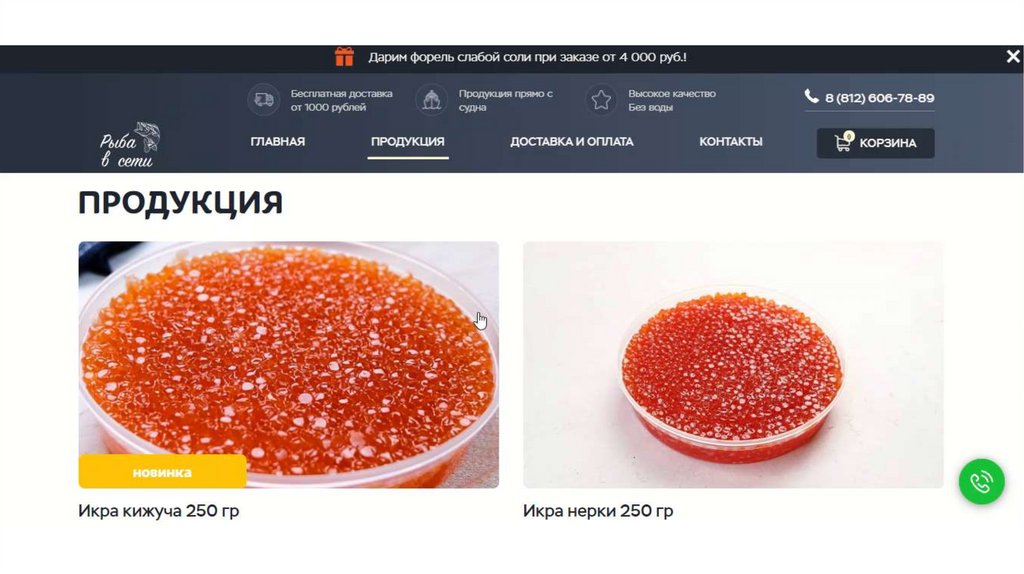Click the кижуча caviar product photo
This screenshot has height=574, width=1024.
click(289, 364)
